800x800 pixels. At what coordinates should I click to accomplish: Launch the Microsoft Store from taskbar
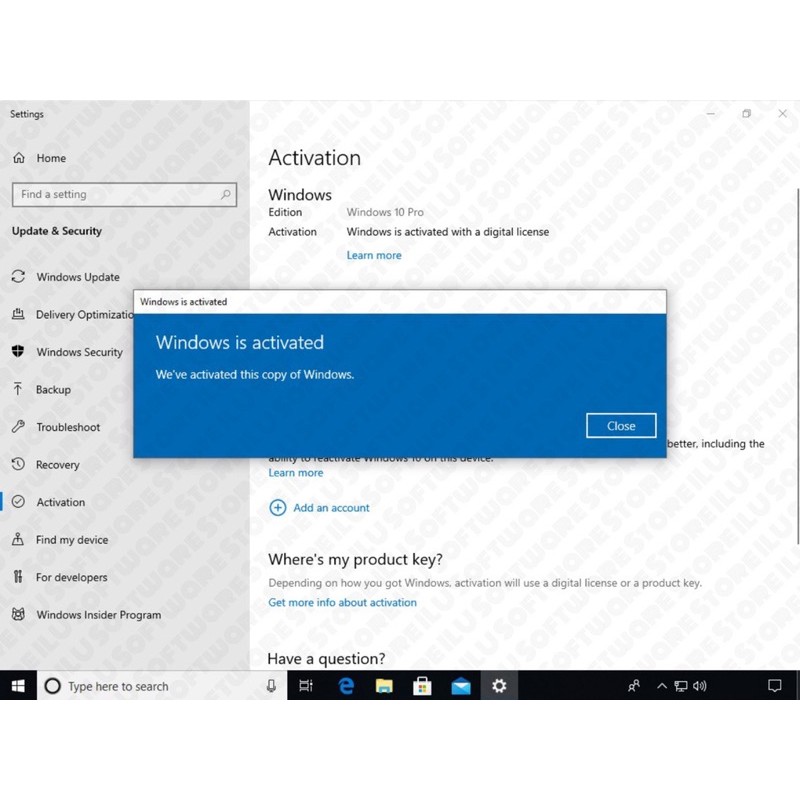tap(423, 686)
